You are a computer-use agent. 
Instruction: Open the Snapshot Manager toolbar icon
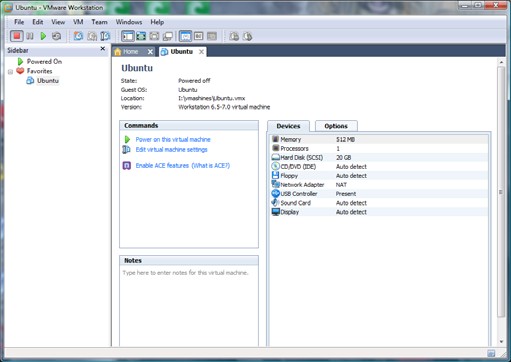pos(105,36)
